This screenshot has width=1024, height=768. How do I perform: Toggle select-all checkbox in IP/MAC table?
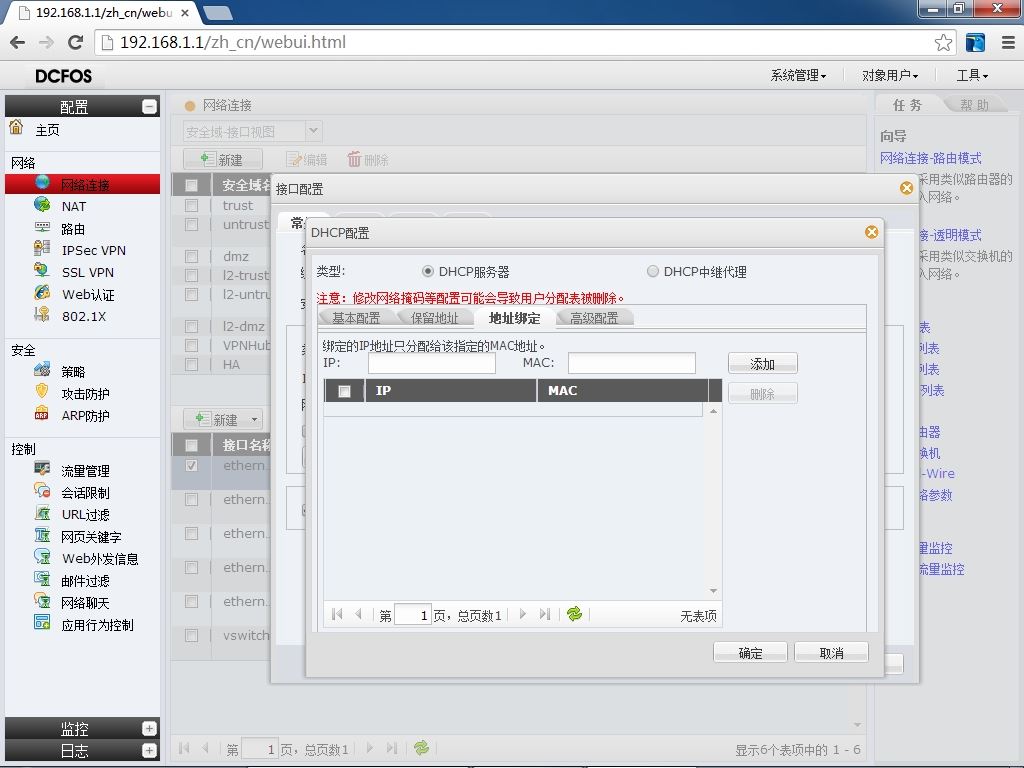344,391
